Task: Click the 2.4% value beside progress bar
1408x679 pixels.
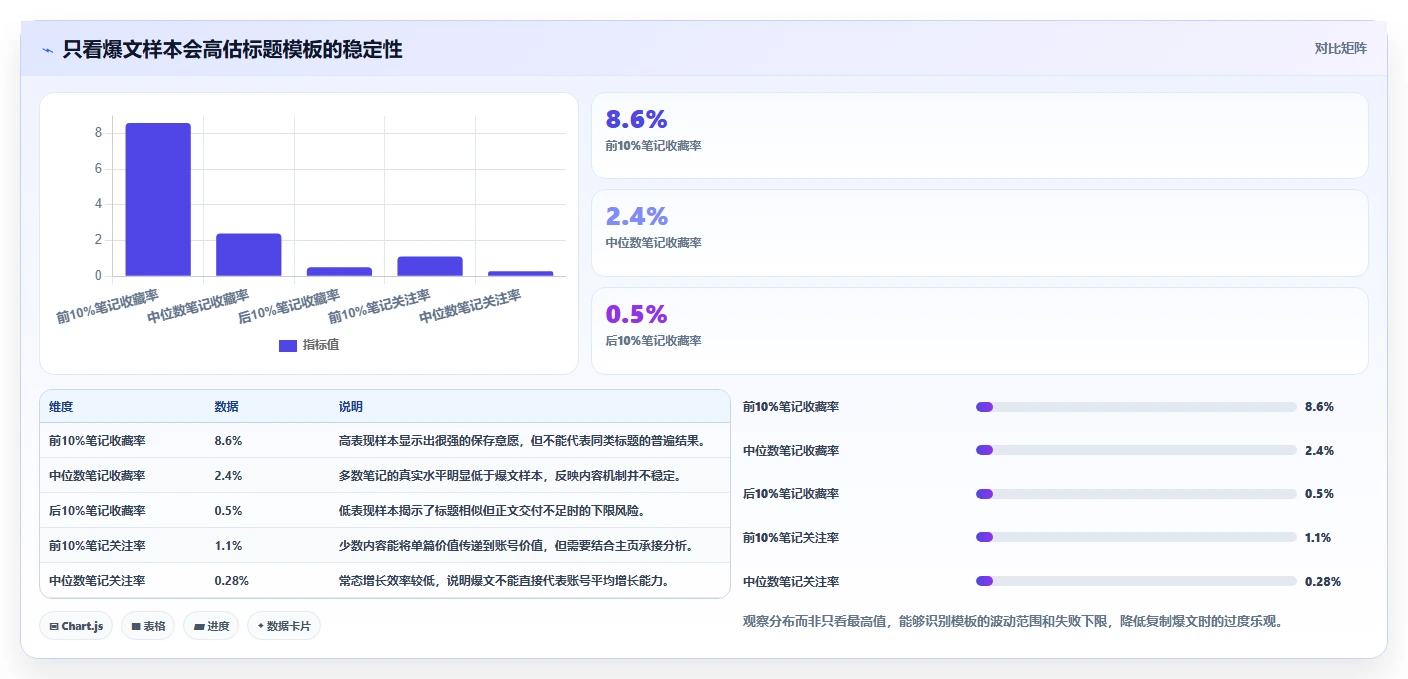Action: (1319, 451)
